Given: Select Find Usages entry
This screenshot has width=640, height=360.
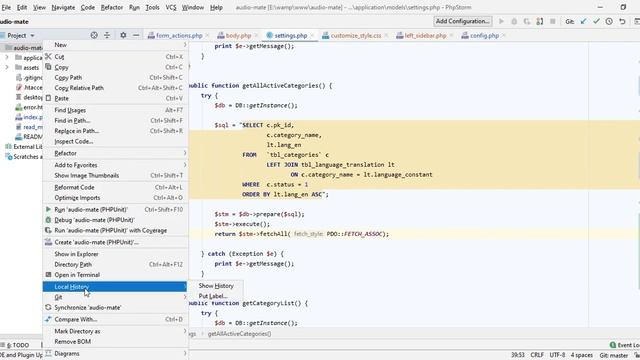Looking at the screenshot, I should [x=115, y=110].
